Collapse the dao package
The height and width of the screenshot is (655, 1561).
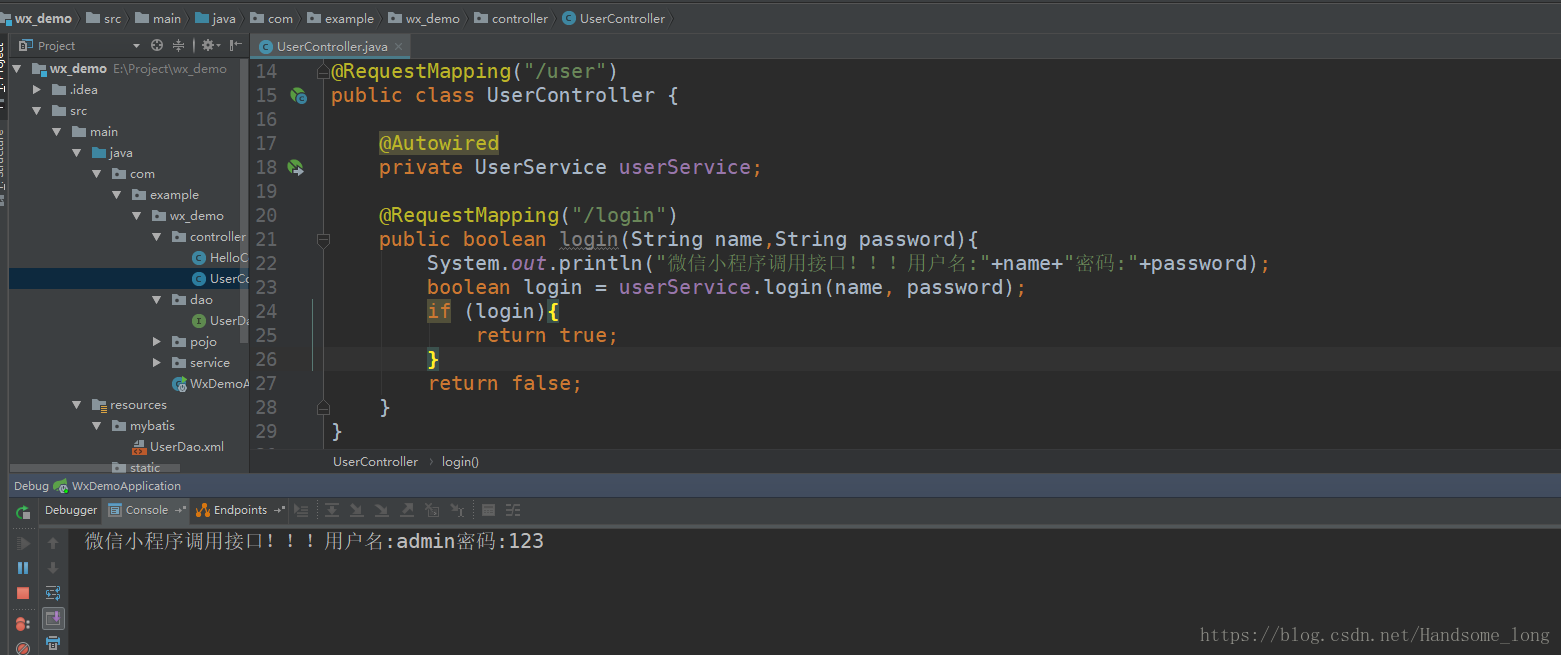157,300
